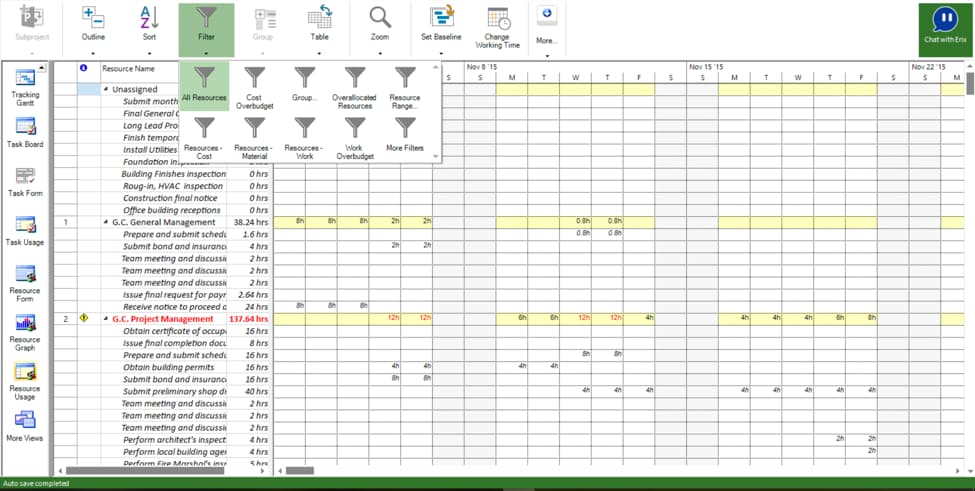
Task: Apply Overallocated Resources filter
Action: [x=355, y=86]
